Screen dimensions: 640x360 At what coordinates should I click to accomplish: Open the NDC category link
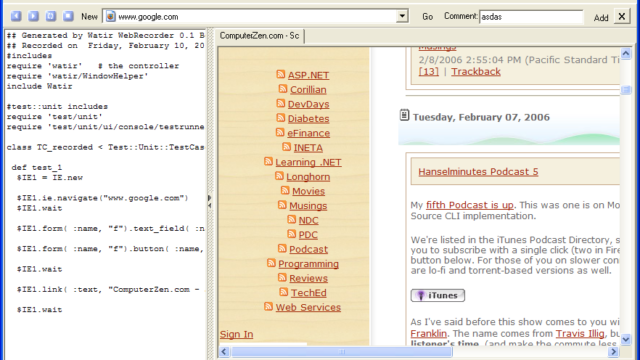pyautogui.click(x=308, y=220)
